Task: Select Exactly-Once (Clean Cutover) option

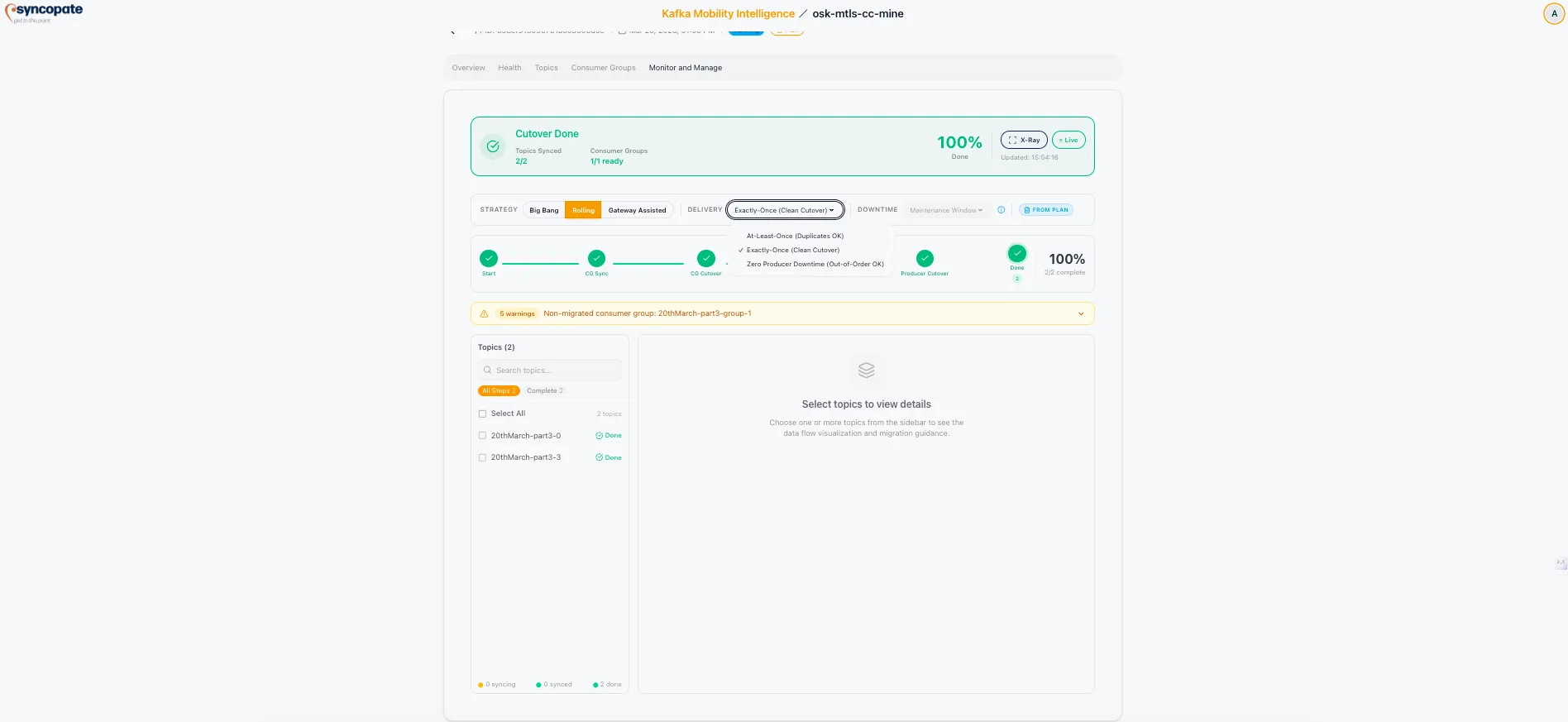Action: [x=792, y=250]
